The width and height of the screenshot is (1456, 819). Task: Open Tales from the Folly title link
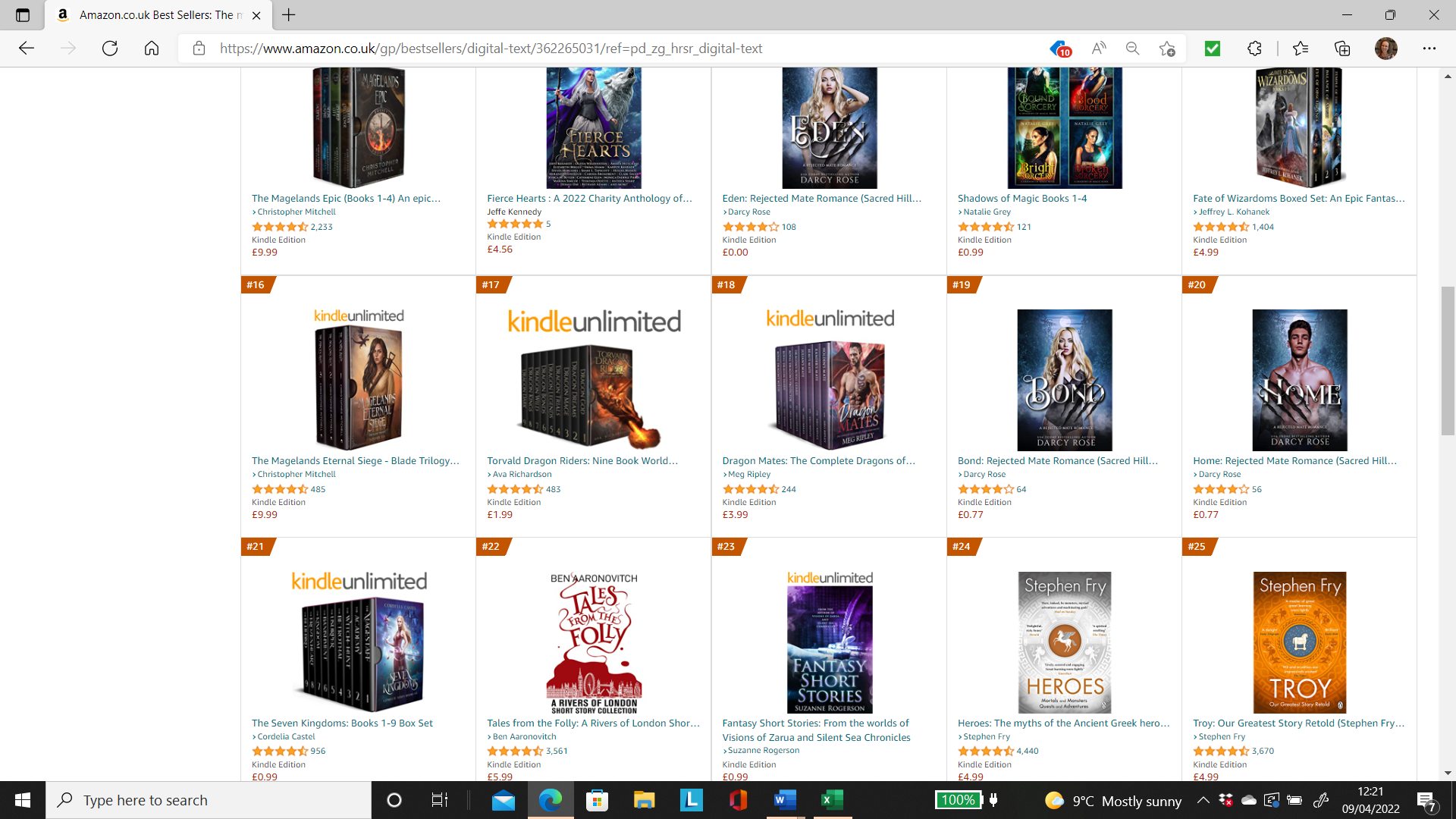(x=593, y=723)
